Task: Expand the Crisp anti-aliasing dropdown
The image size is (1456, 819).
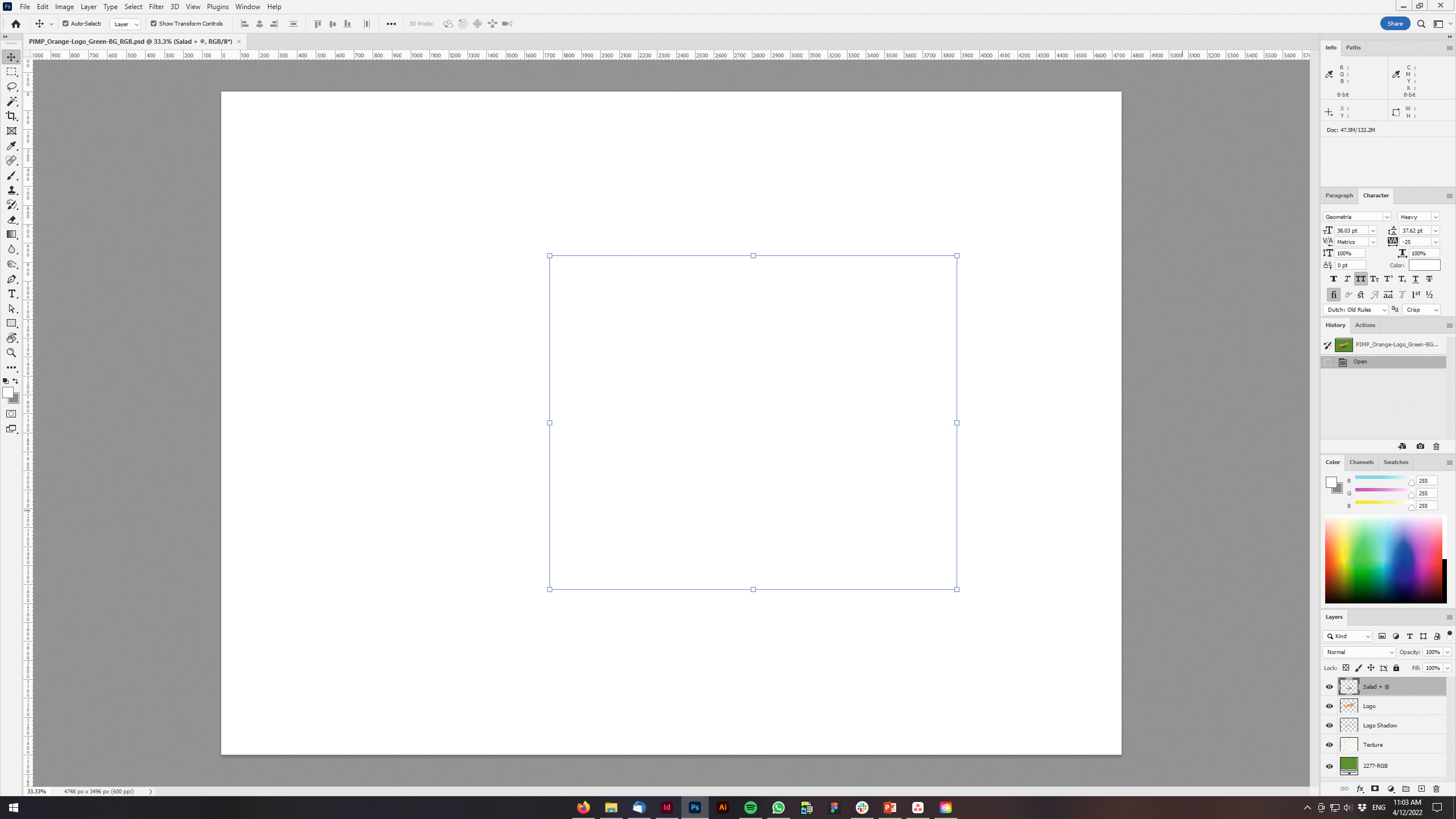Action: [1421, 310]
